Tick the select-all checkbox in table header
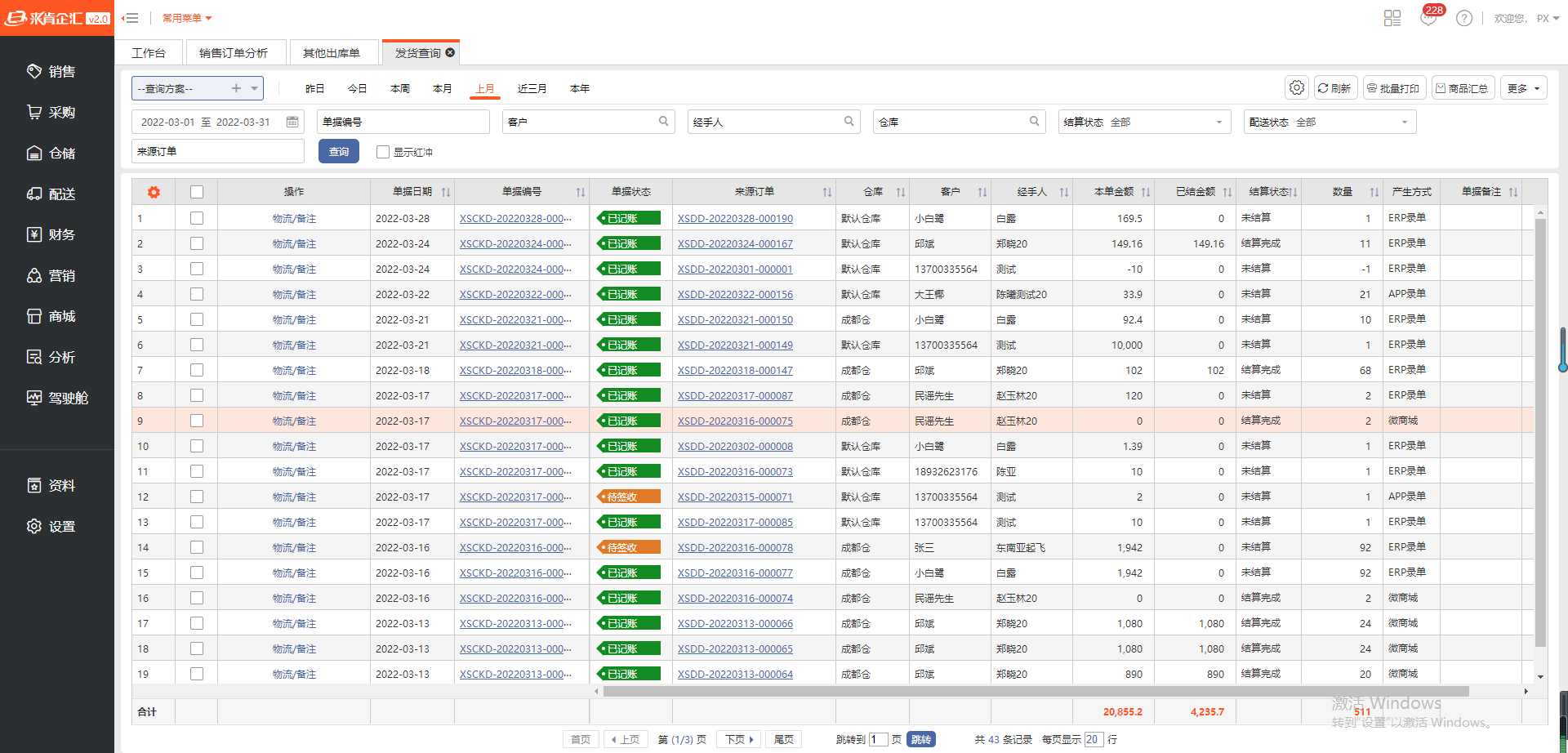Viewport: 1568px width, 753px height. tap(197, 192)
